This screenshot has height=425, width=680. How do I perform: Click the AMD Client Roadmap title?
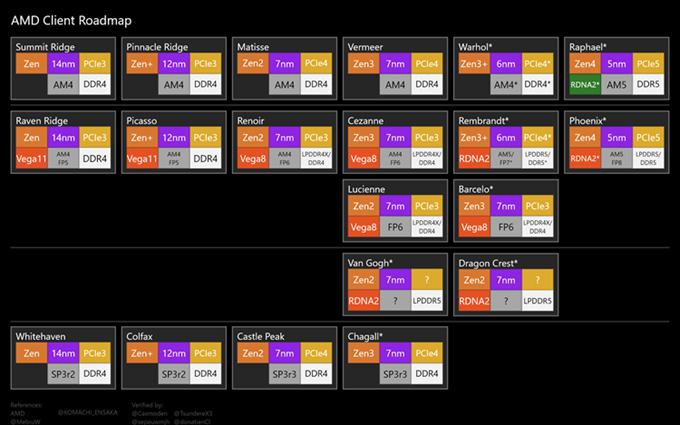point(71,20)
